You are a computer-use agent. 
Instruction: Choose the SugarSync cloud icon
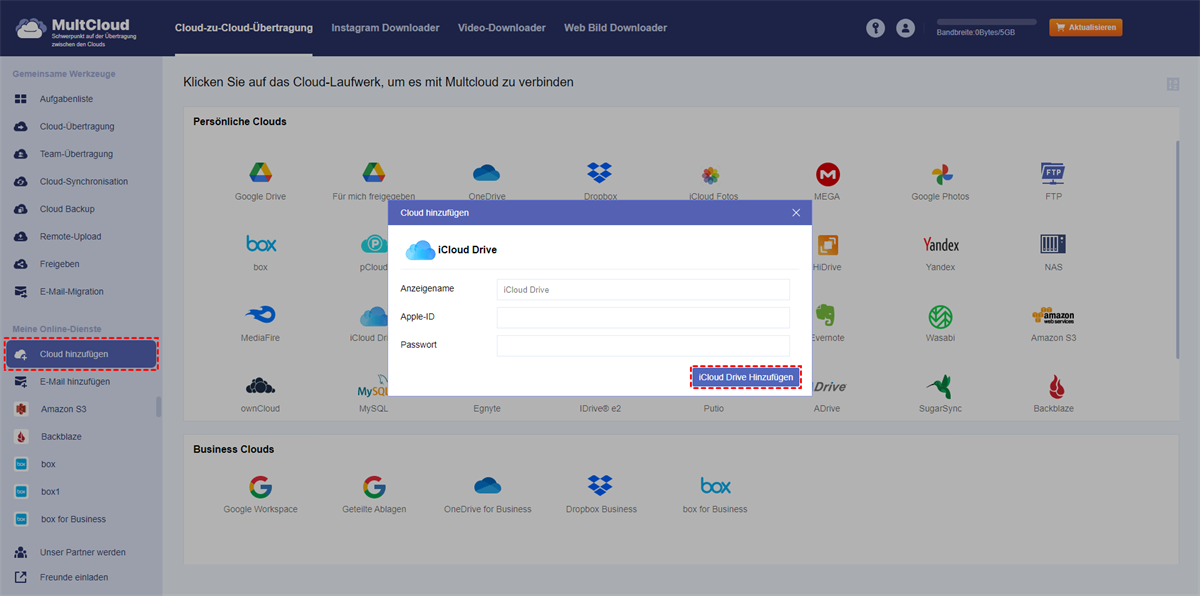[940, 387]
